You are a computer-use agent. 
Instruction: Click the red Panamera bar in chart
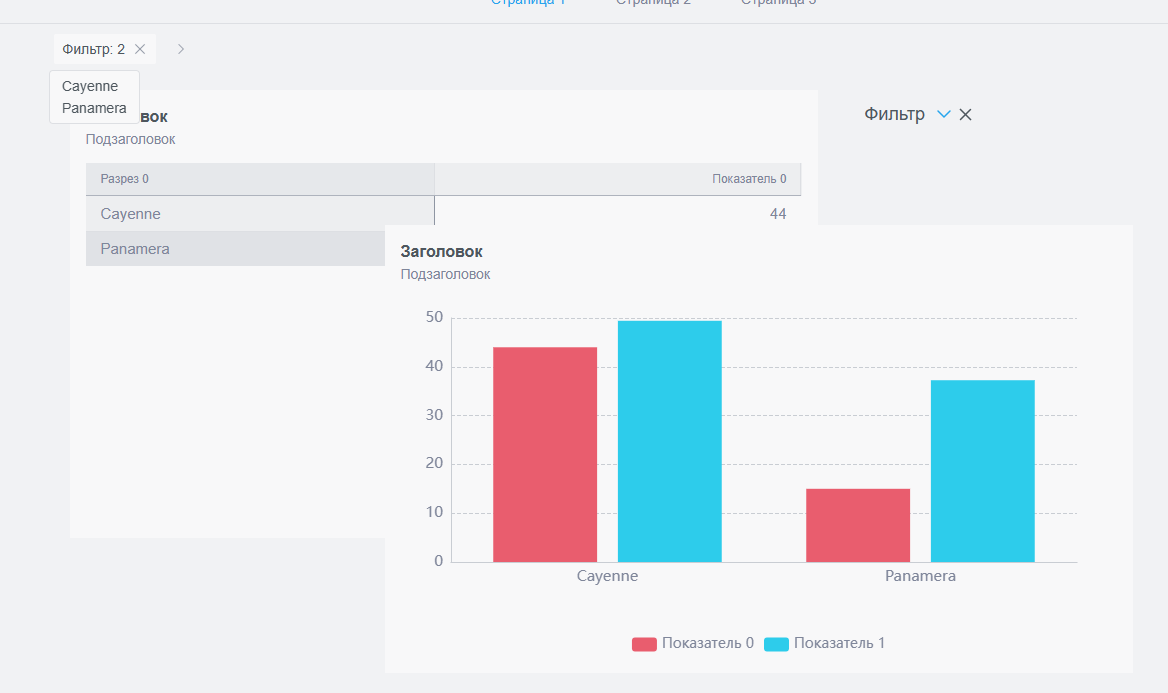coord(858,525)
